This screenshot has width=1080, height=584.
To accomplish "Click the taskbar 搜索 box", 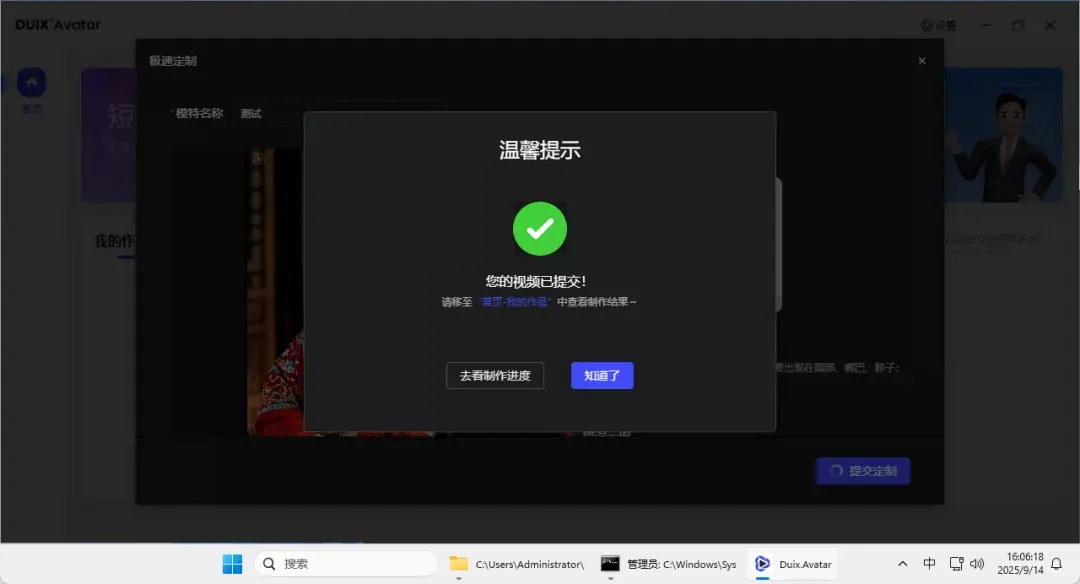I will [x=346, y=564].
